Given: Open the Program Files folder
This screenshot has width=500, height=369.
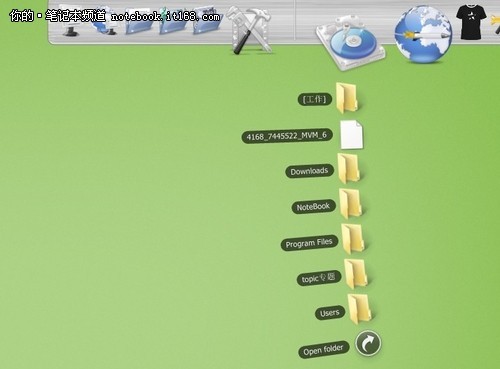Looking at the screenshot, I should (353, 239).
